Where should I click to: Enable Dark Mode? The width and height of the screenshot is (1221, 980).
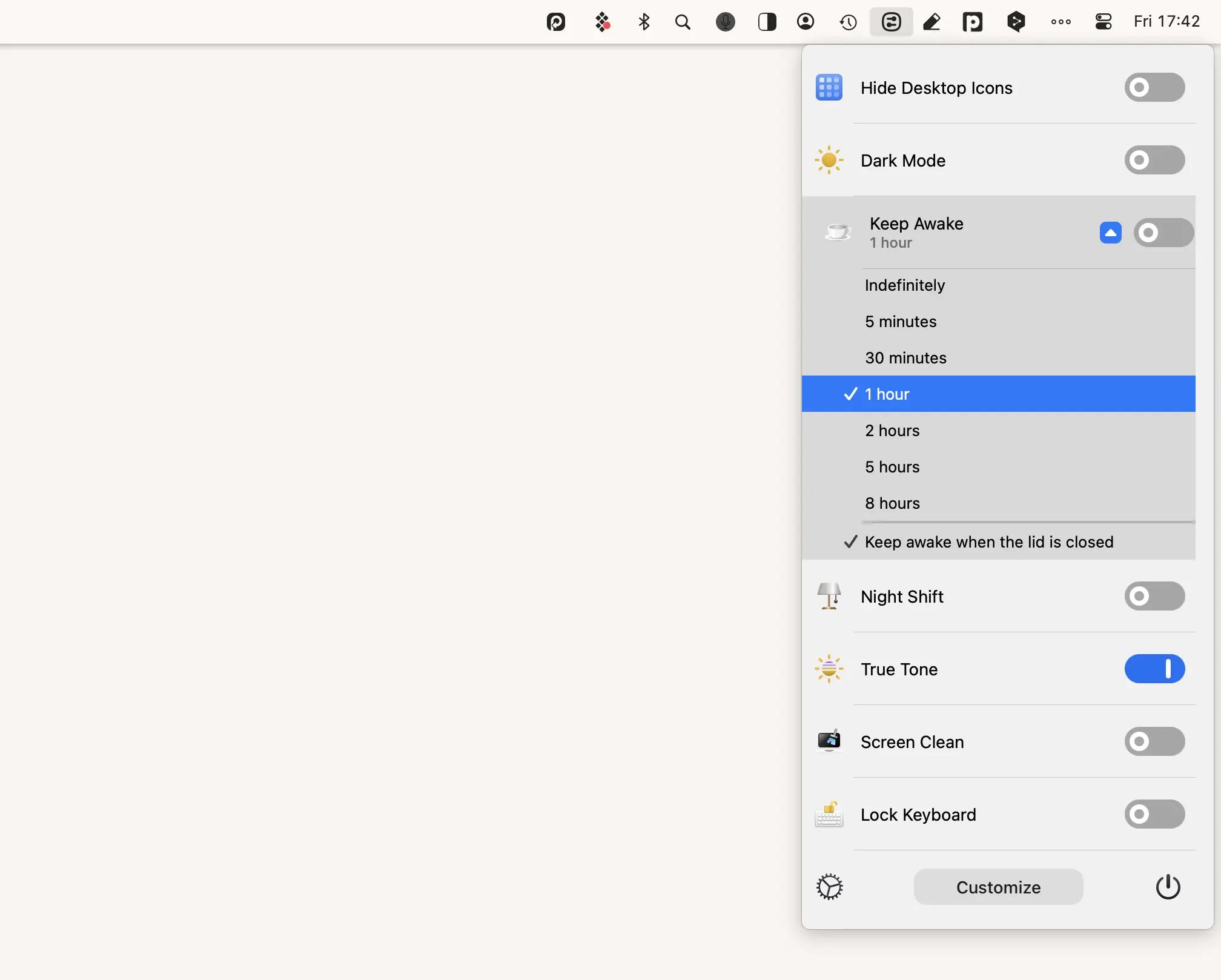coord(1154,160)
